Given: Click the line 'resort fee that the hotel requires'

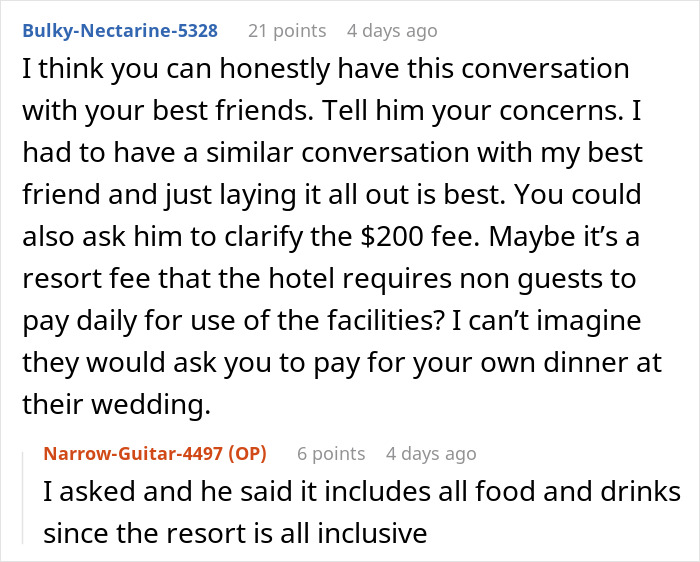Looking at the screenshot, I should coord(329,278).
